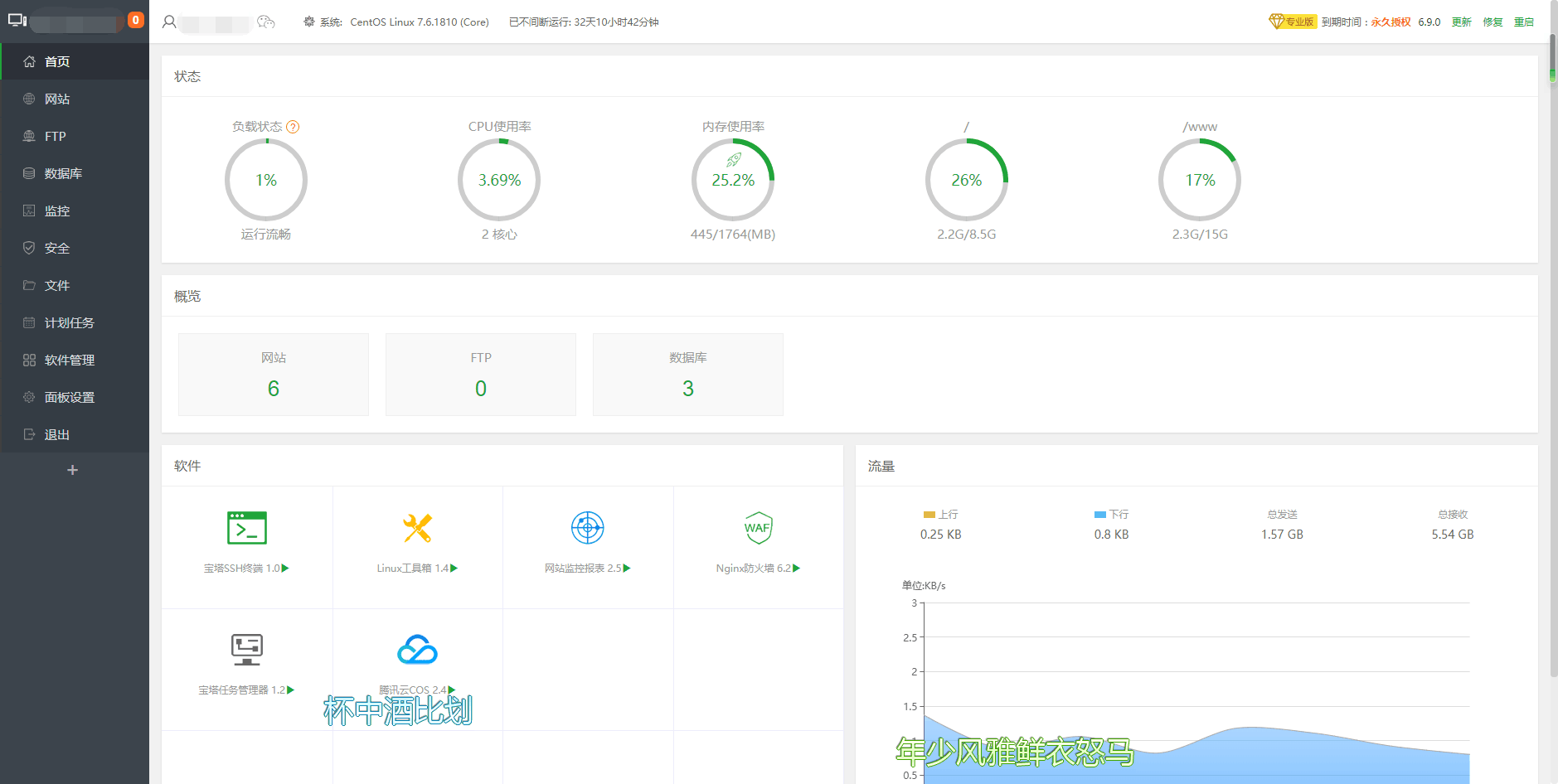Click the 负载状态 1% gauge

click(266, 180)
